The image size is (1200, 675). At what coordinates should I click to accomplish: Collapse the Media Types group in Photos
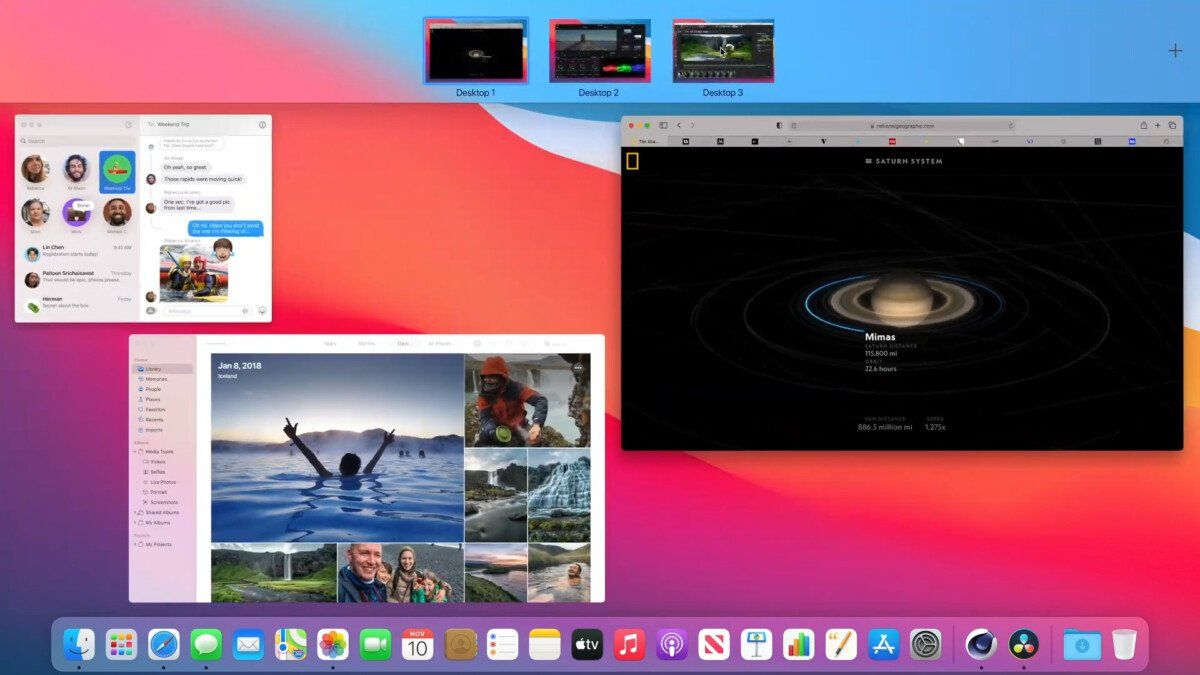[x=135, y=452]
